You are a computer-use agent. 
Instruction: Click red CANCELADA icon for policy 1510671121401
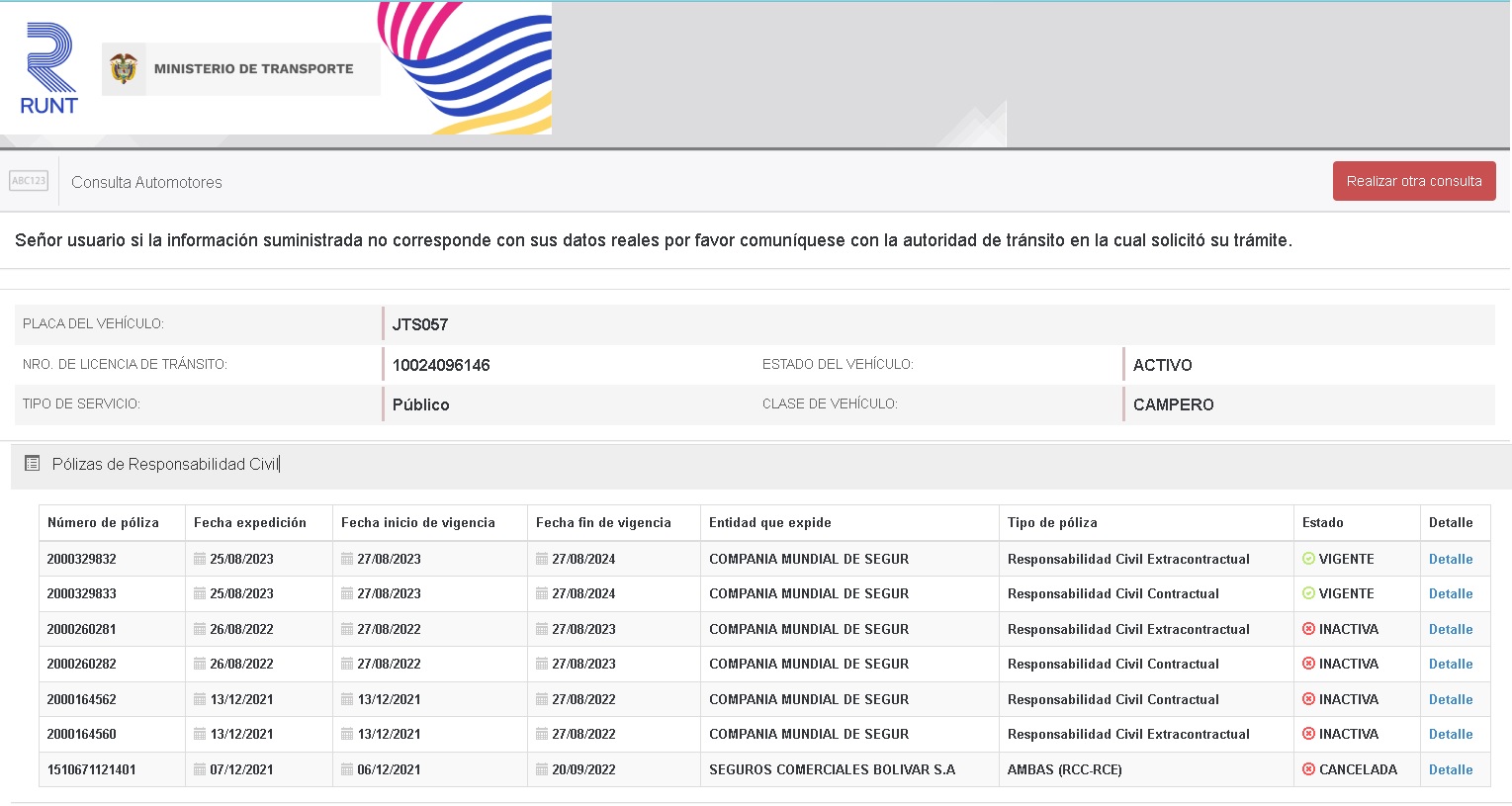click(1308, 769)
